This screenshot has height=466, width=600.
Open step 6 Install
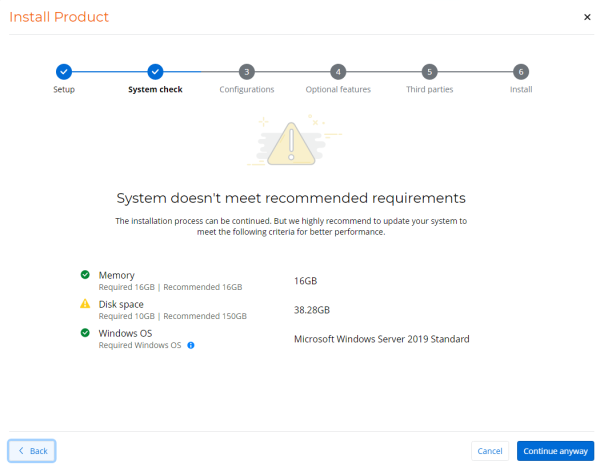(x=521, y=72)
